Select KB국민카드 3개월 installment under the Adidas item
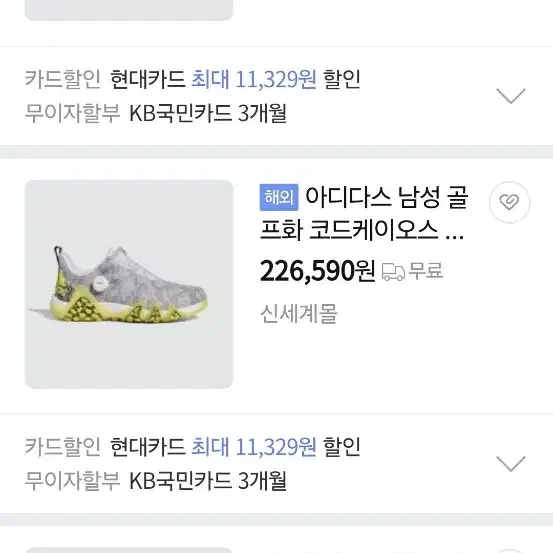The image size is (553, 553). pos(208,481)
